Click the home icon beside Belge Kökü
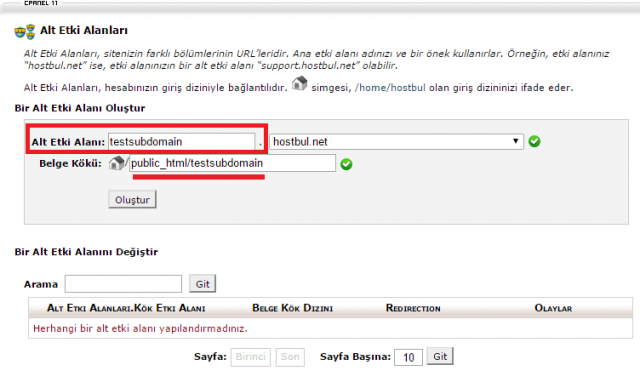The image size is (640, 388). tap(117, 163)
